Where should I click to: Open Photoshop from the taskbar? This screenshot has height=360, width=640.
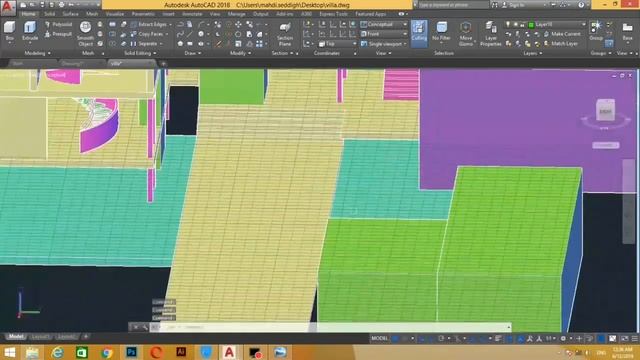click(x=131, y=352)
